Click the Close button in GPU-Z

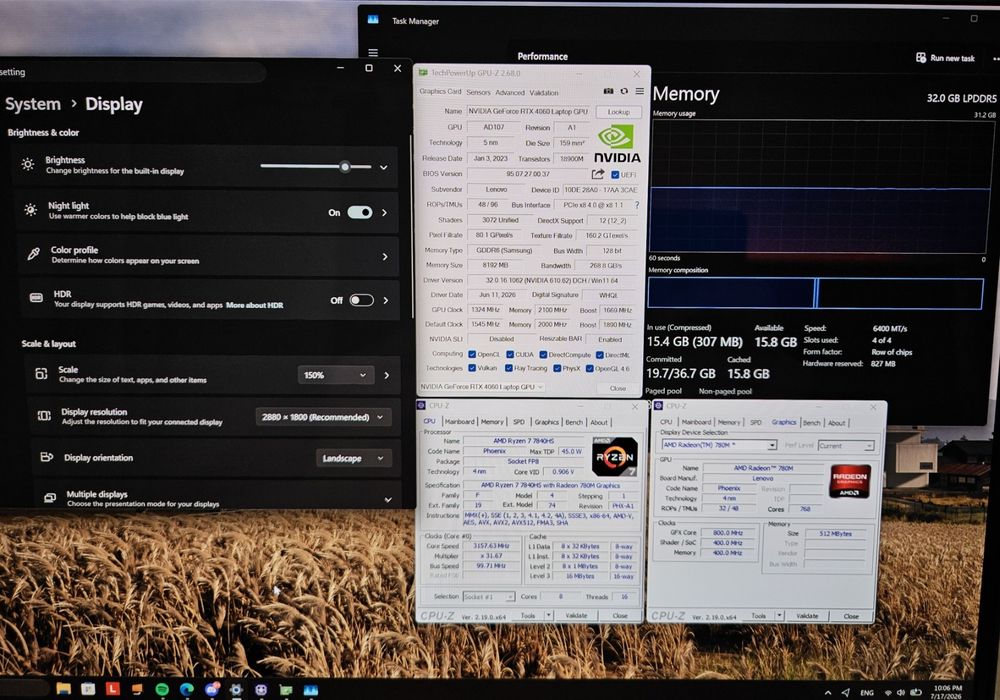click(617, 388)
